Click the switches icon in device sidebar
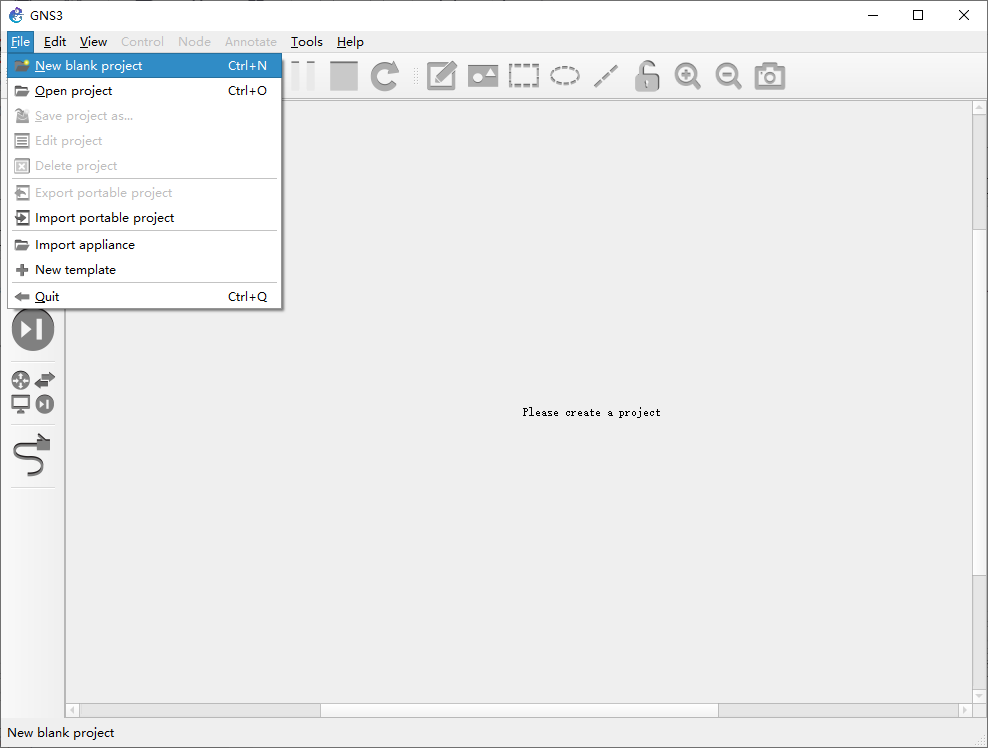988x748 pixels. click(x=45, y=380)
